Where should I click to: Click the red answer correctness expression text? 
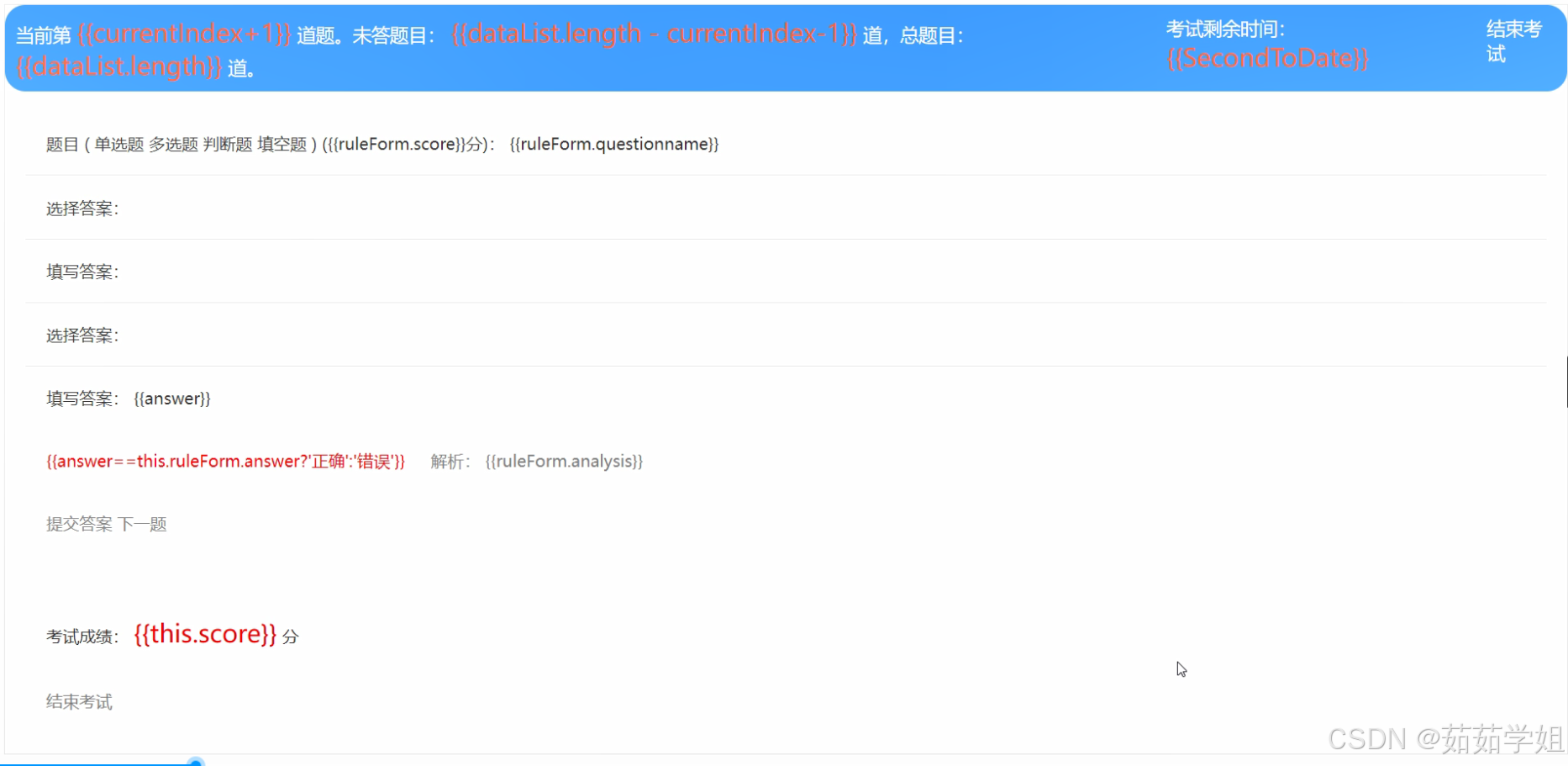pyautogui.click(x=225, y=461)
